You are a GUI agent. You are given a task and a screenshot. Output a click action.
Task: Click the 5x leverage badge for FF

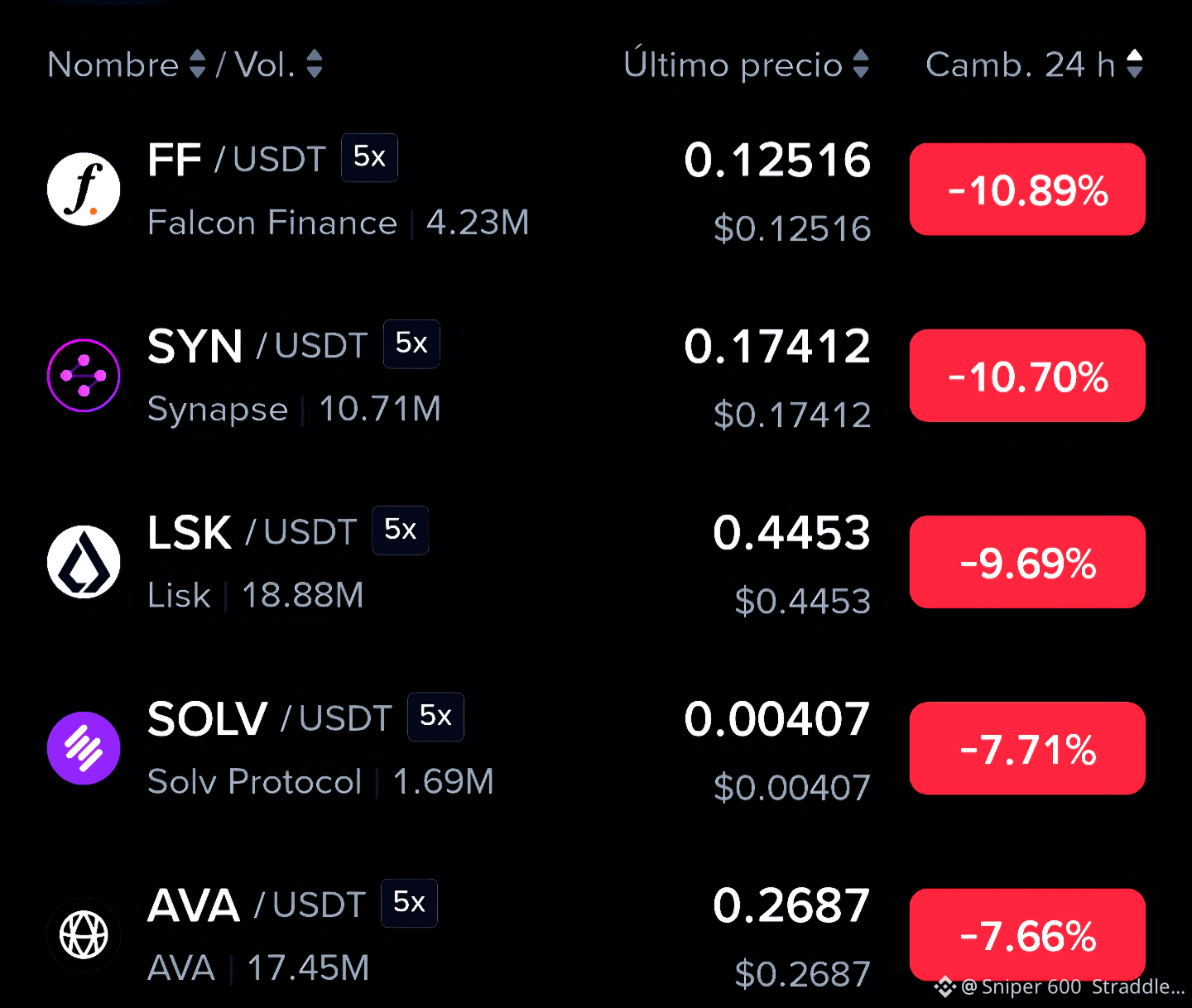[369, 157]
